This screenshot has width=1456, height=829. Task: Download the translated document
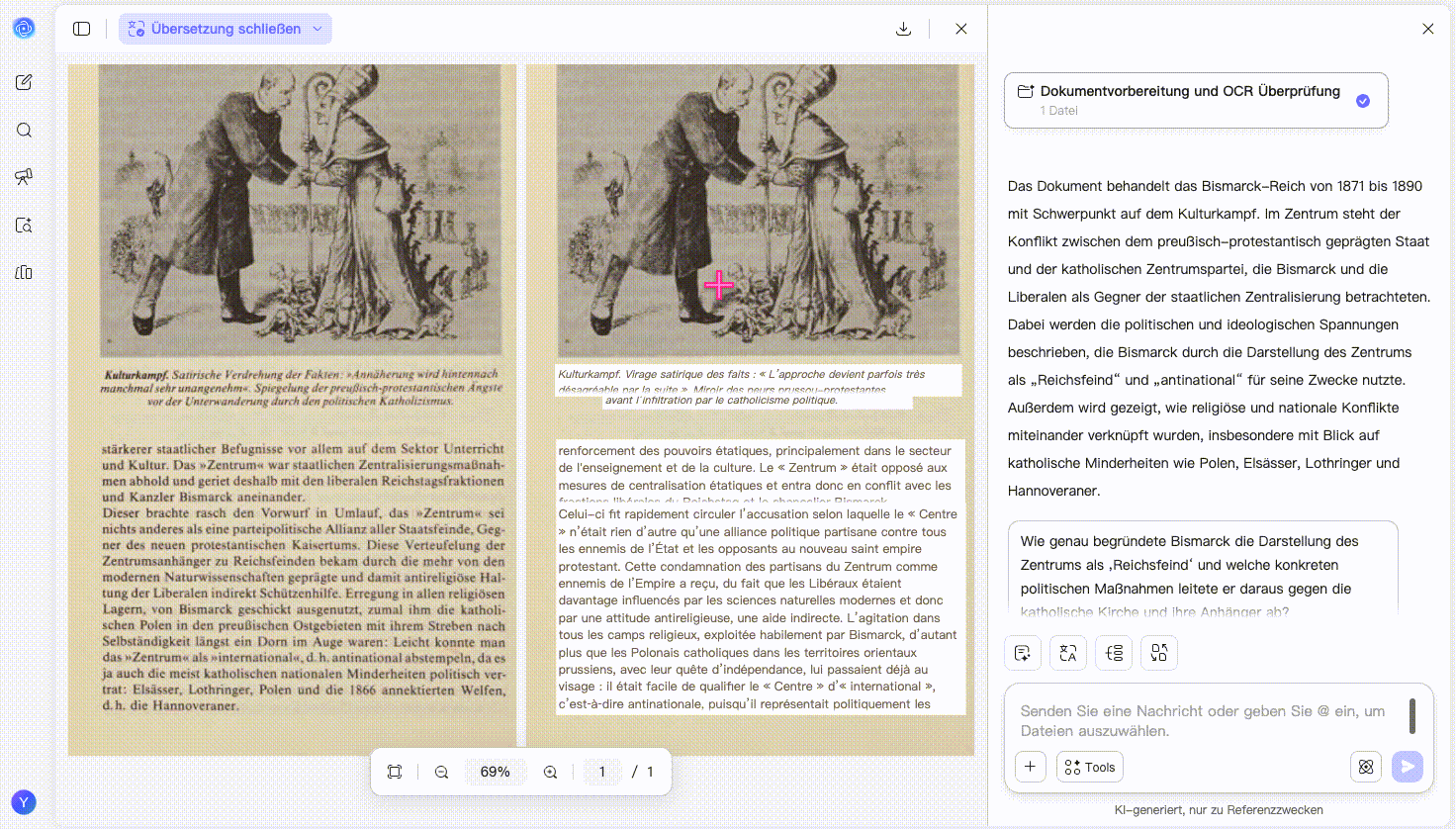[x=903, y=29]
